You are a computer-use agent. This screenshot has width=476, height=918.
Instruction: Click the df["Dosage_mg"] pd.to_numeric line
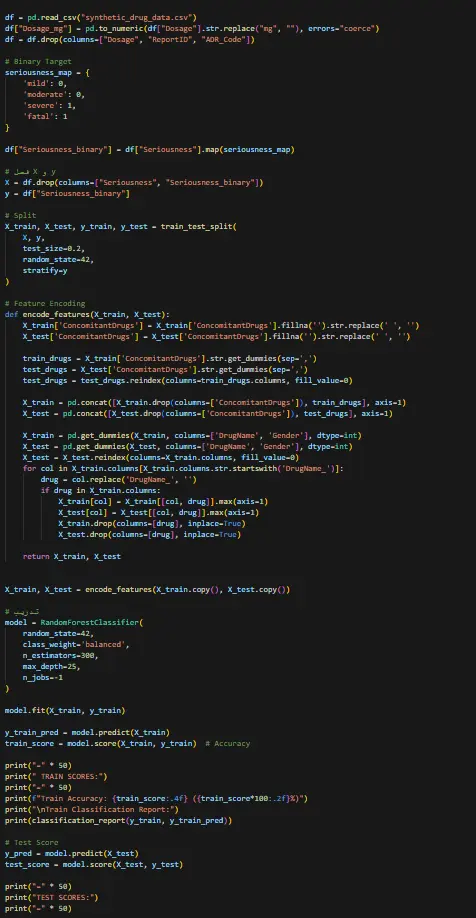(192, 28)
